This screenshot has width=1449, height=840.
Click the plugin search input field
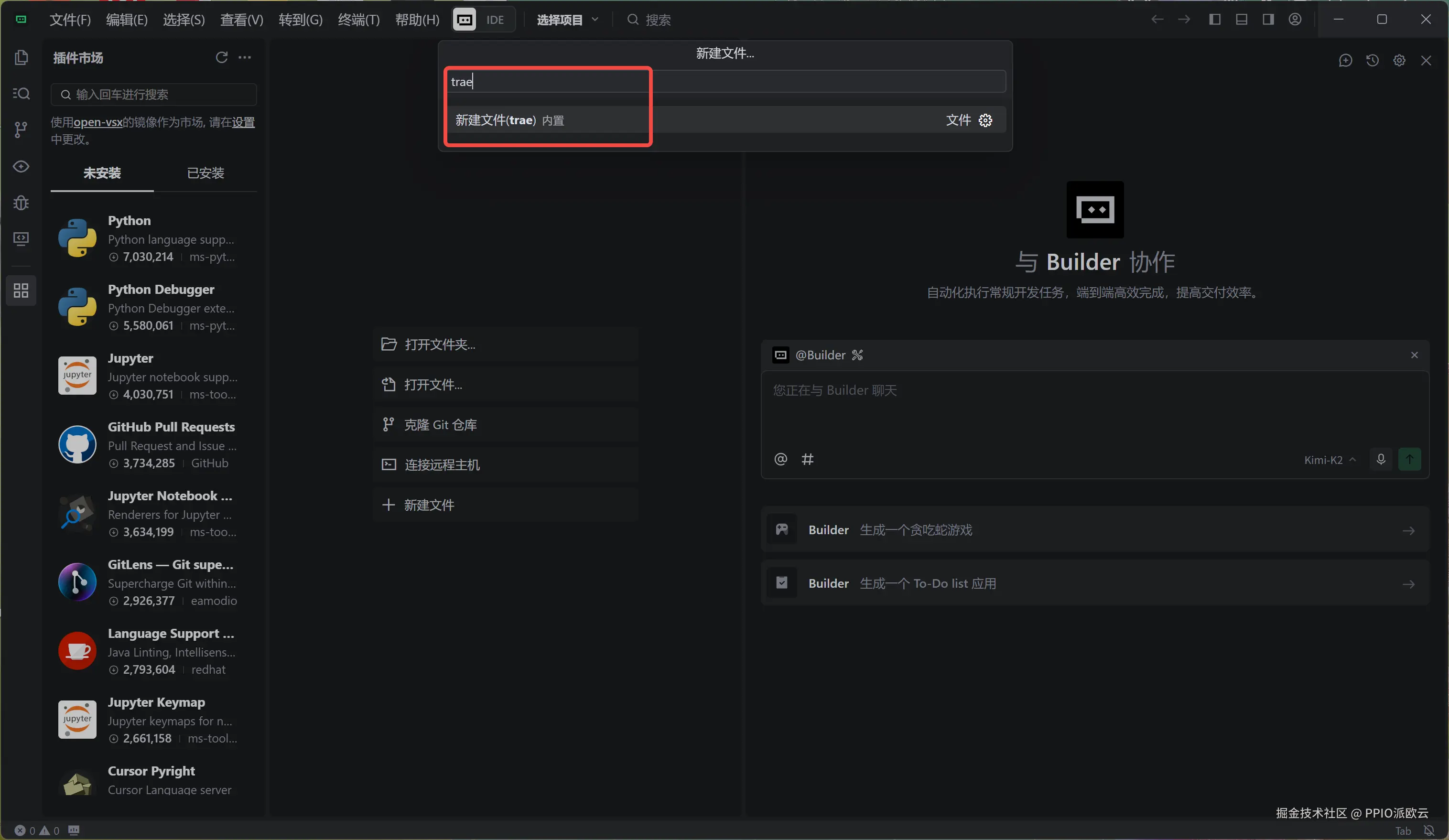click(154, 94)
